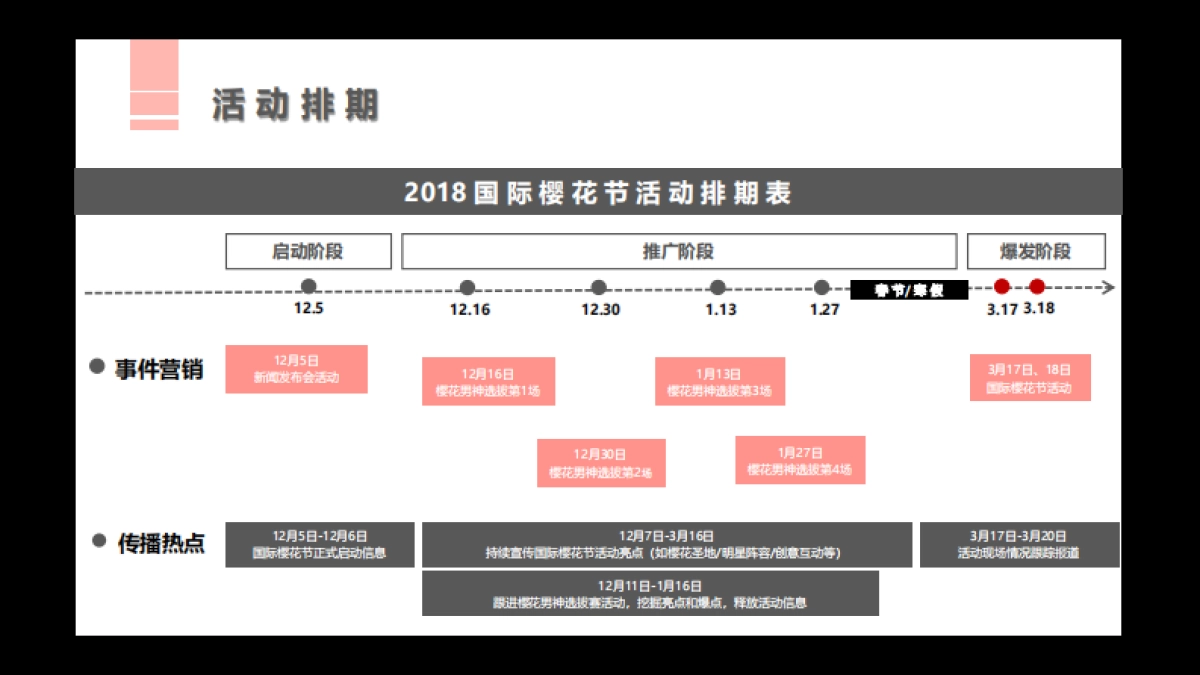Click the pink 新闻发布会活动 event box
Image resolution: width=1200 pixels, height=675 pixels.
[x=297, y=369]
